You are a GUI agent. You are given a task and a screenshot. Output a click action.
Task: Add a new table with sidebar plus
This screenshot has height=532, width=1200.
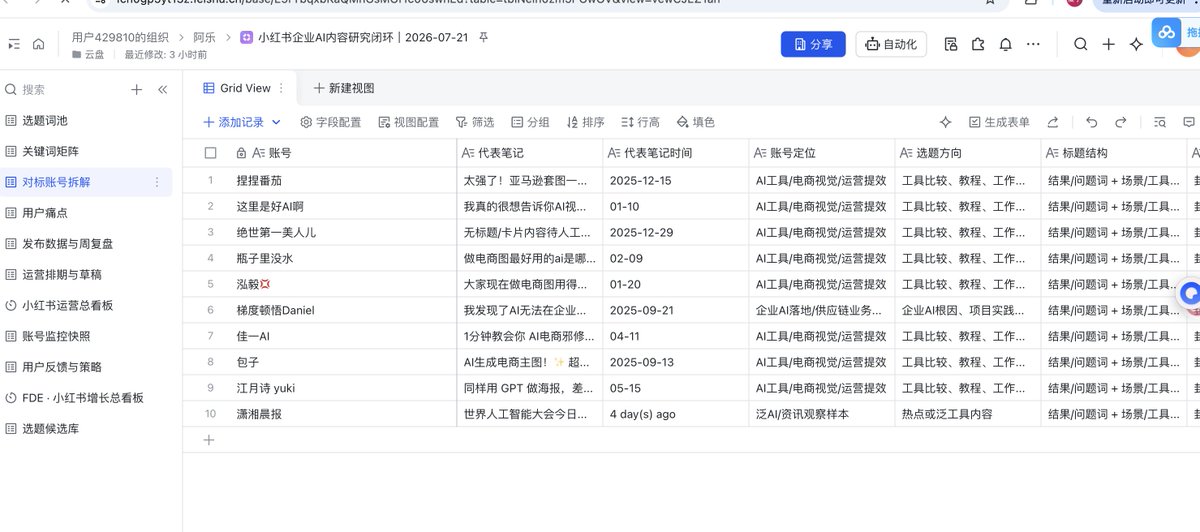pos(137,89)
